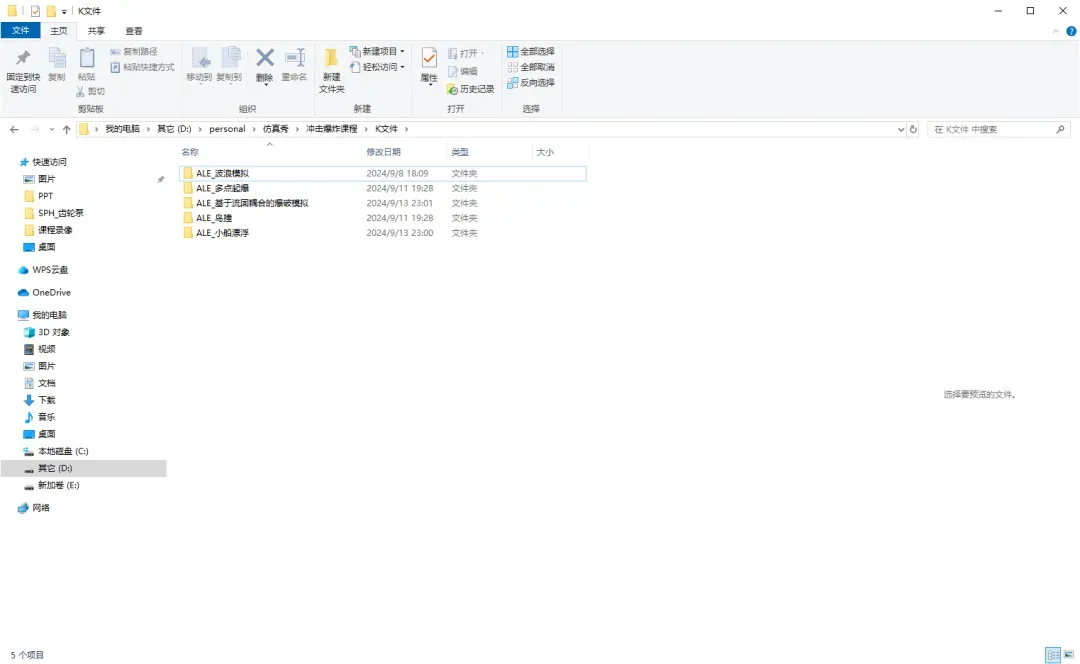
Task: Switch to the 查看 ribbon tab
Action: pos(134,31)
